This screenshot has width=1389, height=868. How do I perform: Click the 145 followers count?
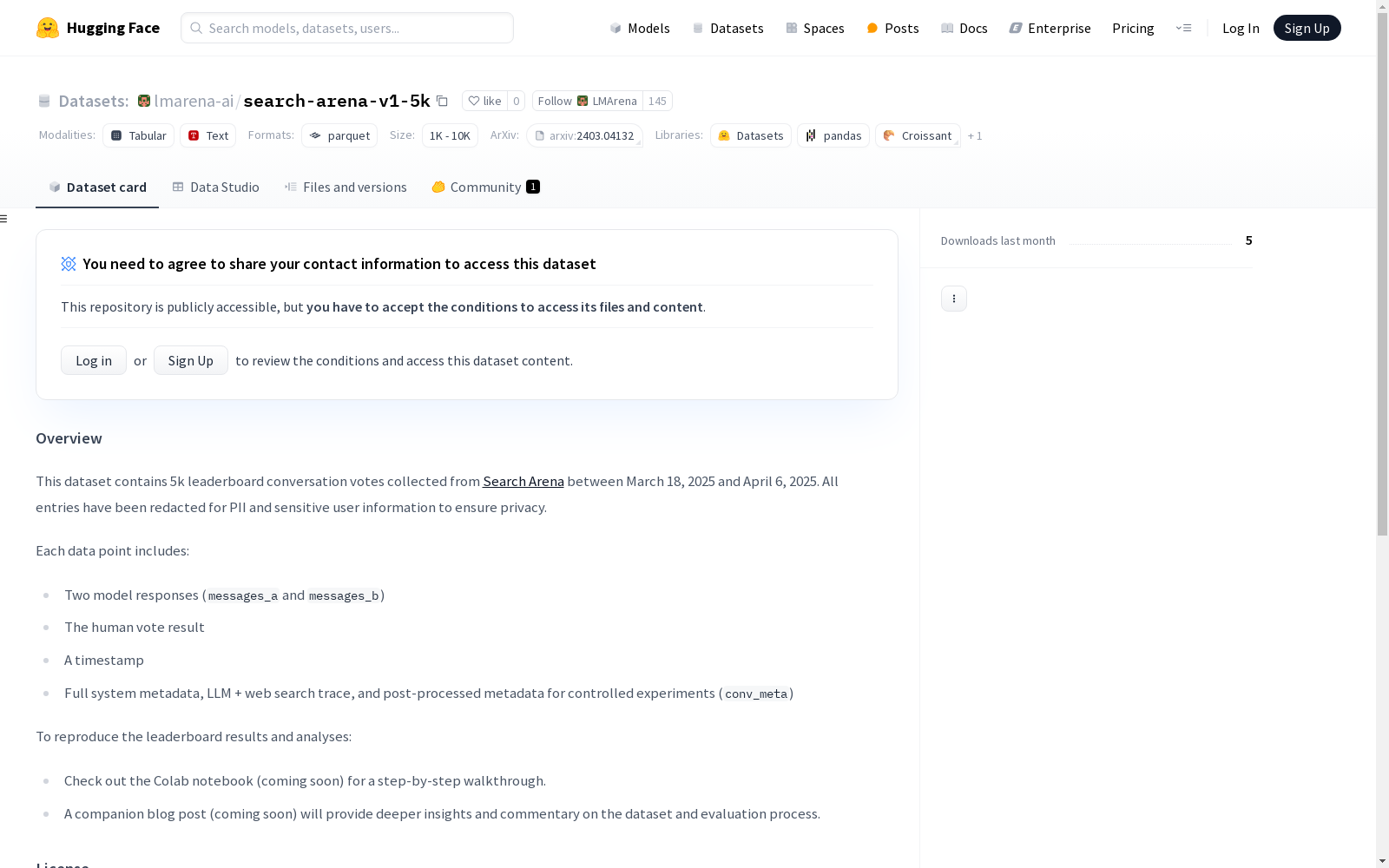(x=657, y=101)
